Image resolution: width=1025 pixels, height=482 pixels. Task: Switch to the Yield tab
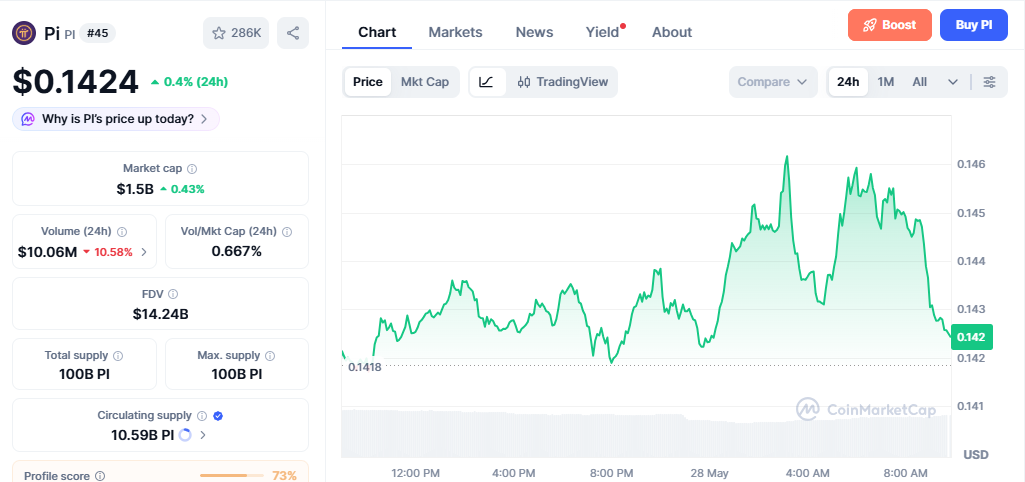click(603, 32)
